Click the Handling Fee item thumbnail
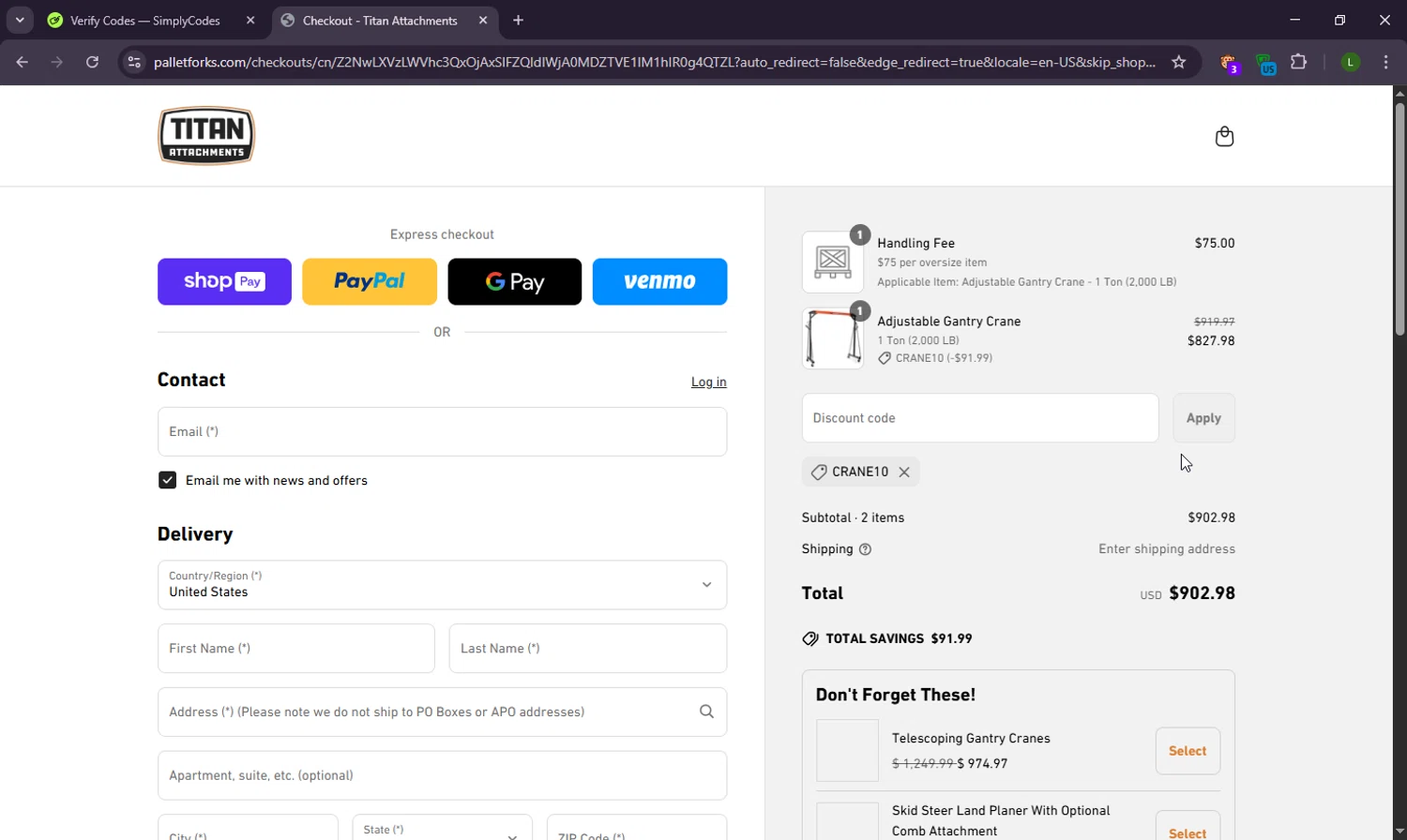This screenshot has height=840, width=1407. [833, 262]
